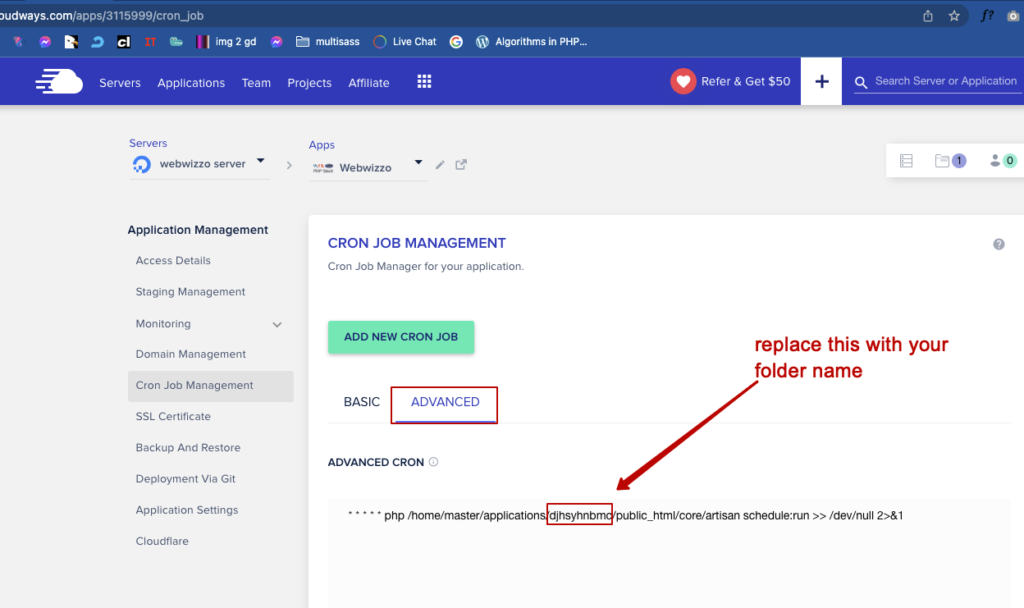Open Servers in the top menu

coord(120,83)
